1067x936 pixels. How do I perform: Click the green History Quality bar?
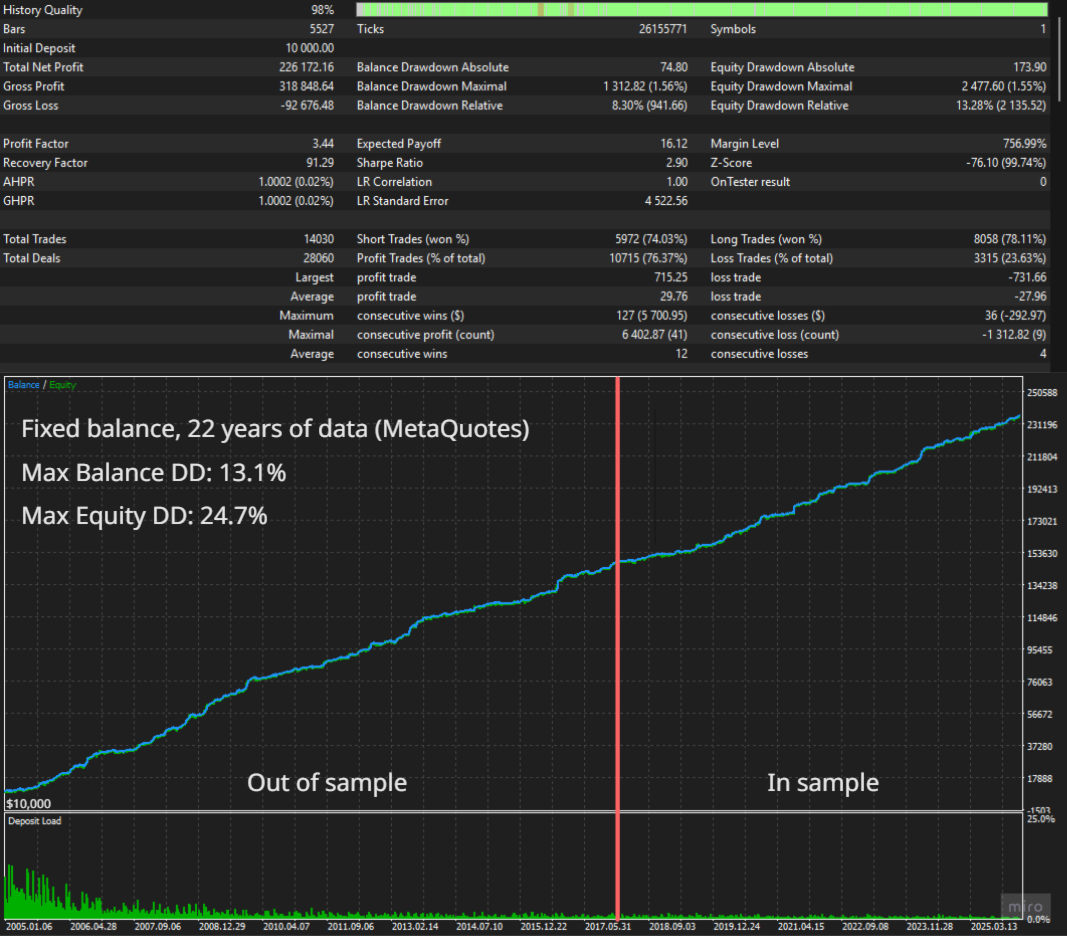point(702,10)
